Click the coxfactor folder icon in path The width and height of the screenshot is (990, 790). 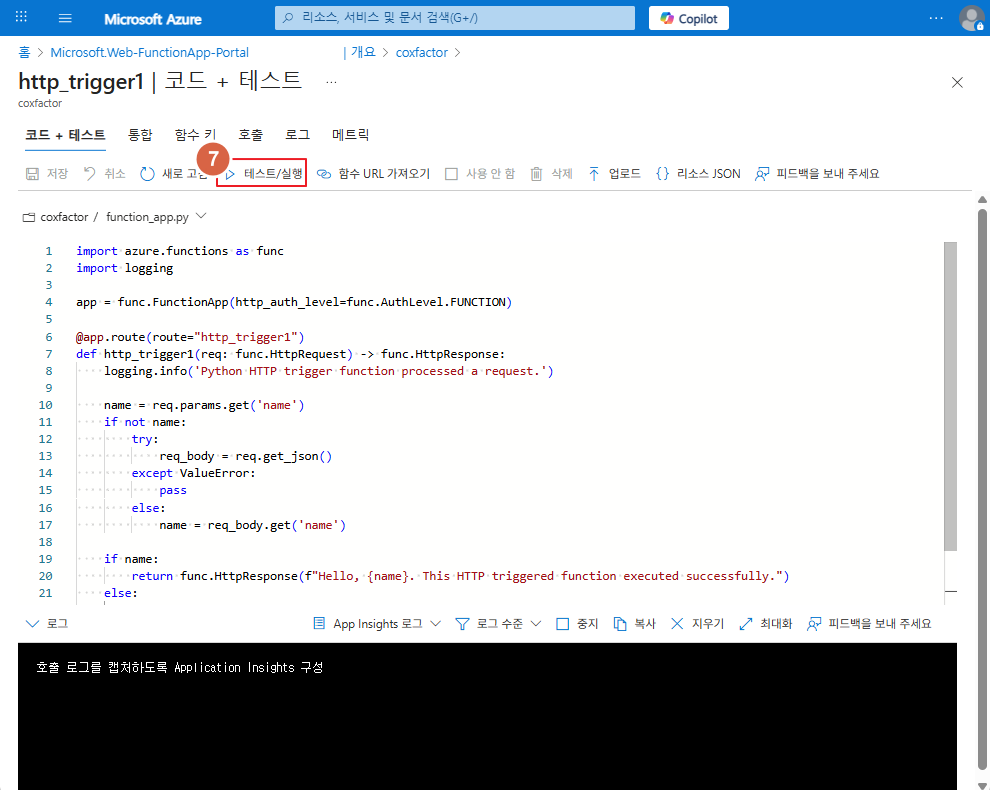[x=29, y=217]
